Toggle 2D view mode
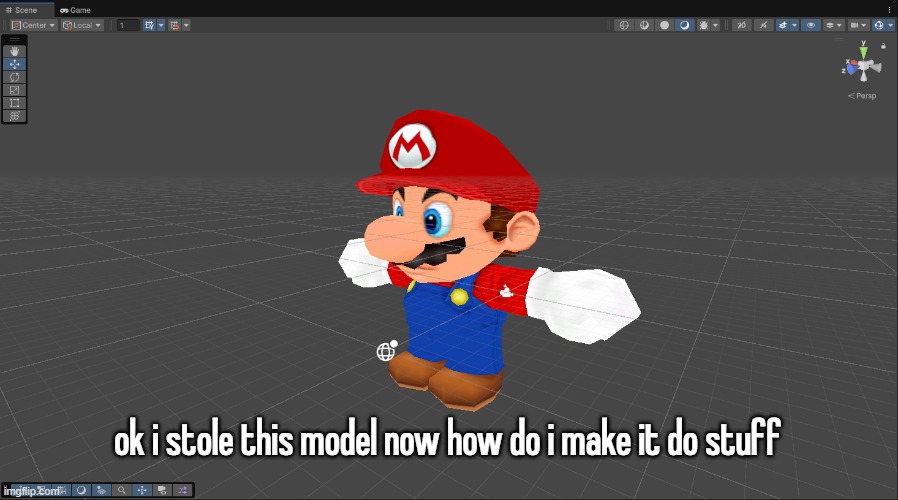The width and height of the screenshot is (898, 500). (x=742, y=25)
